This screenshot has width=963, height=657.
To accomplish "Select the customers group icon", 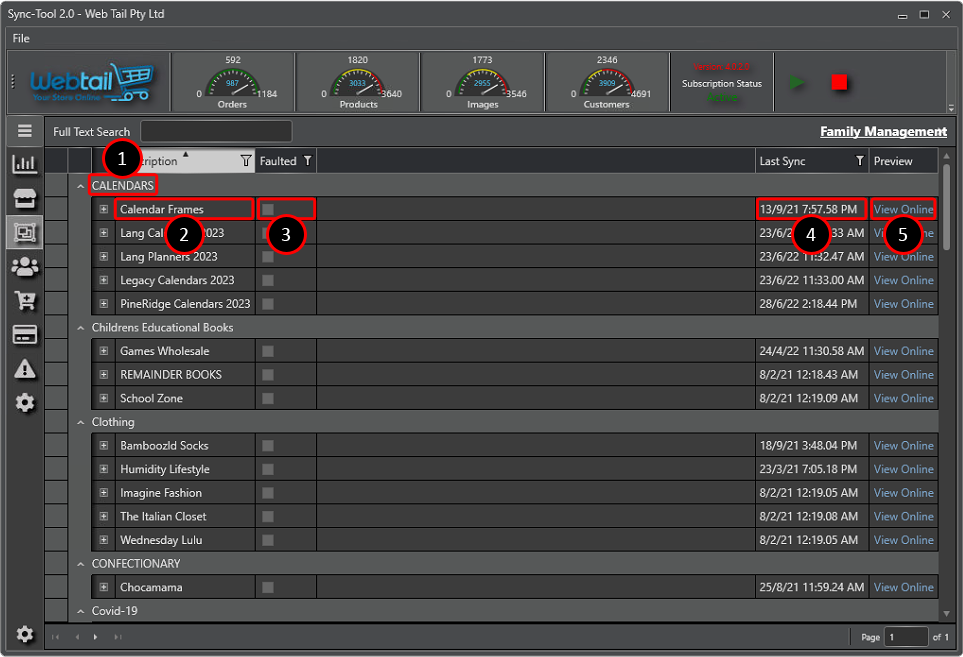I will (25, 266).
